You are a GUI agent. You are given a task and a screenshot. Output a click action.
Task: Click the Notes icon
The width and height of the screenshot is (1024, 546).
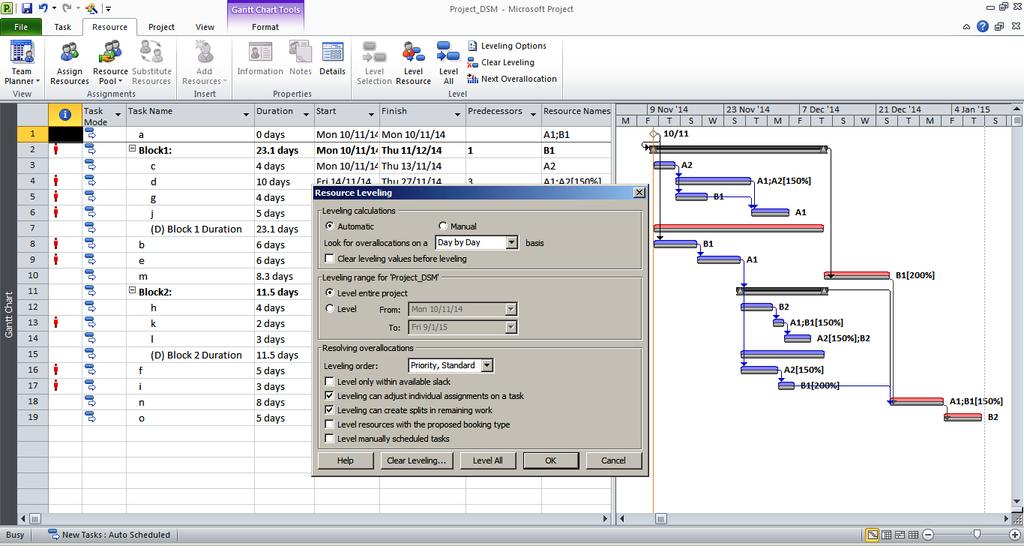click(x=300, y=59)
